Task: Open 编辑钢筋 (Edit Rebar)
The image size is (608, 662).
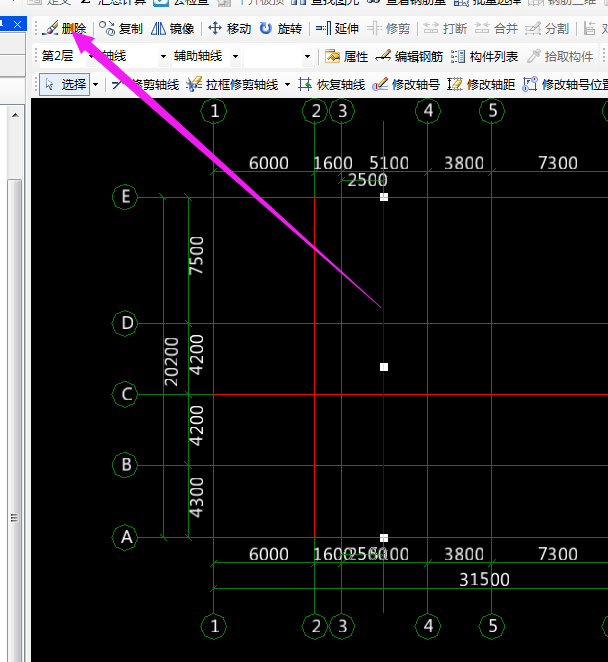Action: coord(409,56)
